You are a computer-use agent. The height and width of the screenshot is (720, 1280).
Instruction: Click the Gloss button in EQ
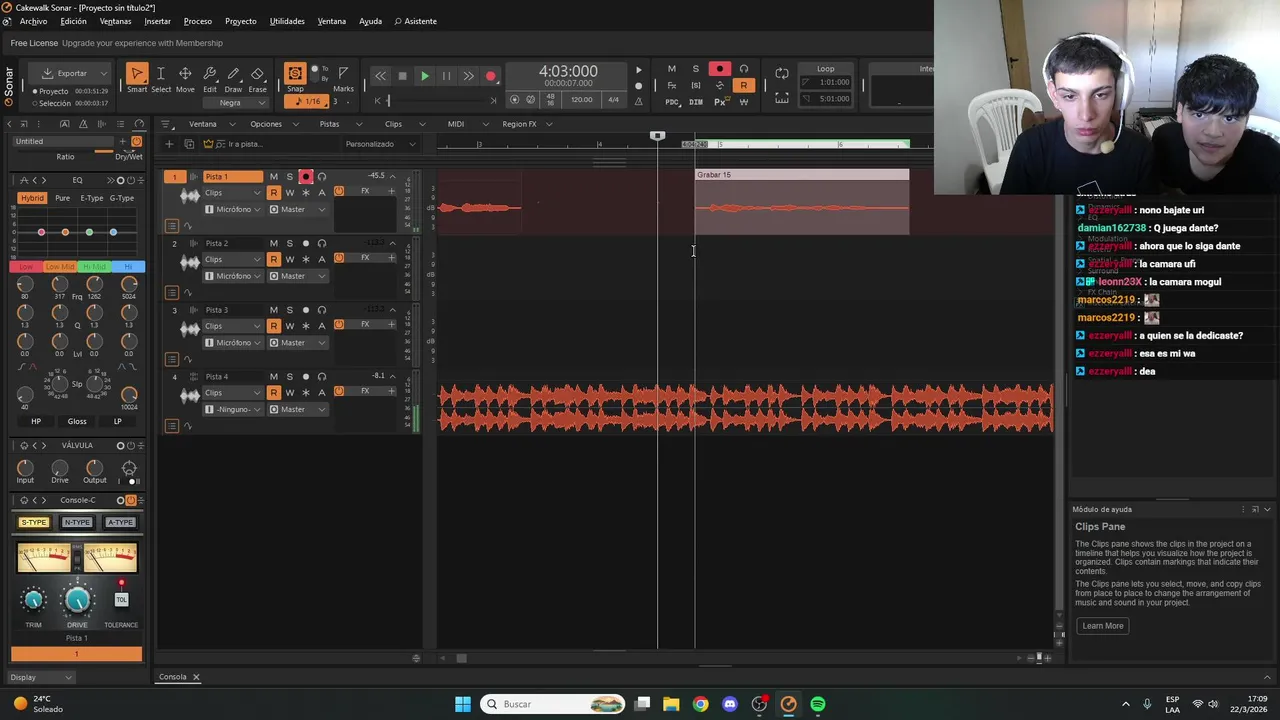tap(77, 421)
